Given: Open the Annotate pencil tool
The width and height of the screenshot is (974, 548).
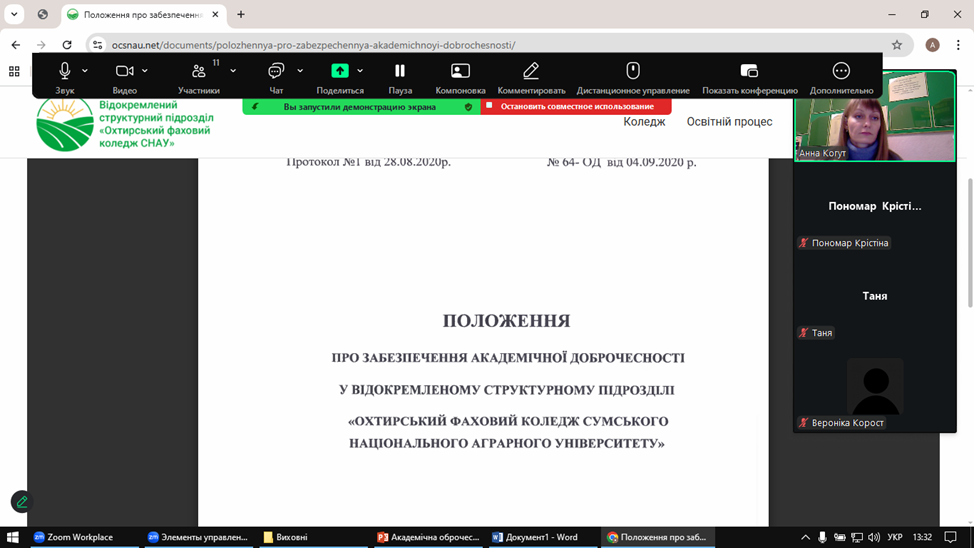Looking at the screenshot, I should 531,76.
